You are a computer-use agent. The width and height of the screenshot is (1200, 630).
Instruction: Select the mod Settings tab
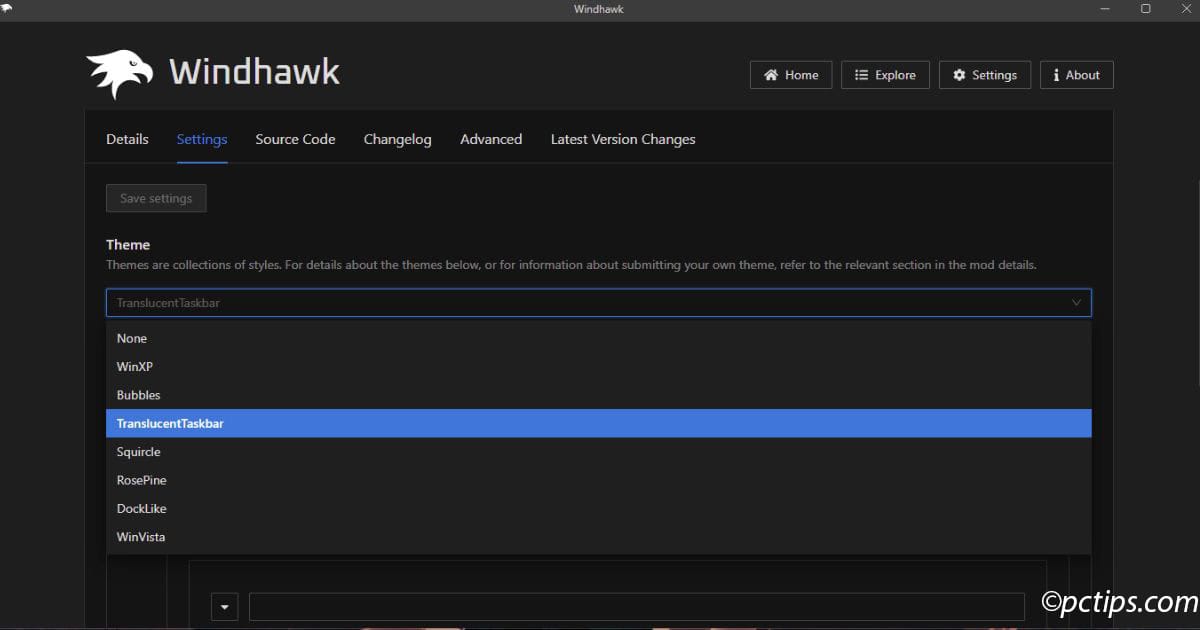(x=202, y=139)
